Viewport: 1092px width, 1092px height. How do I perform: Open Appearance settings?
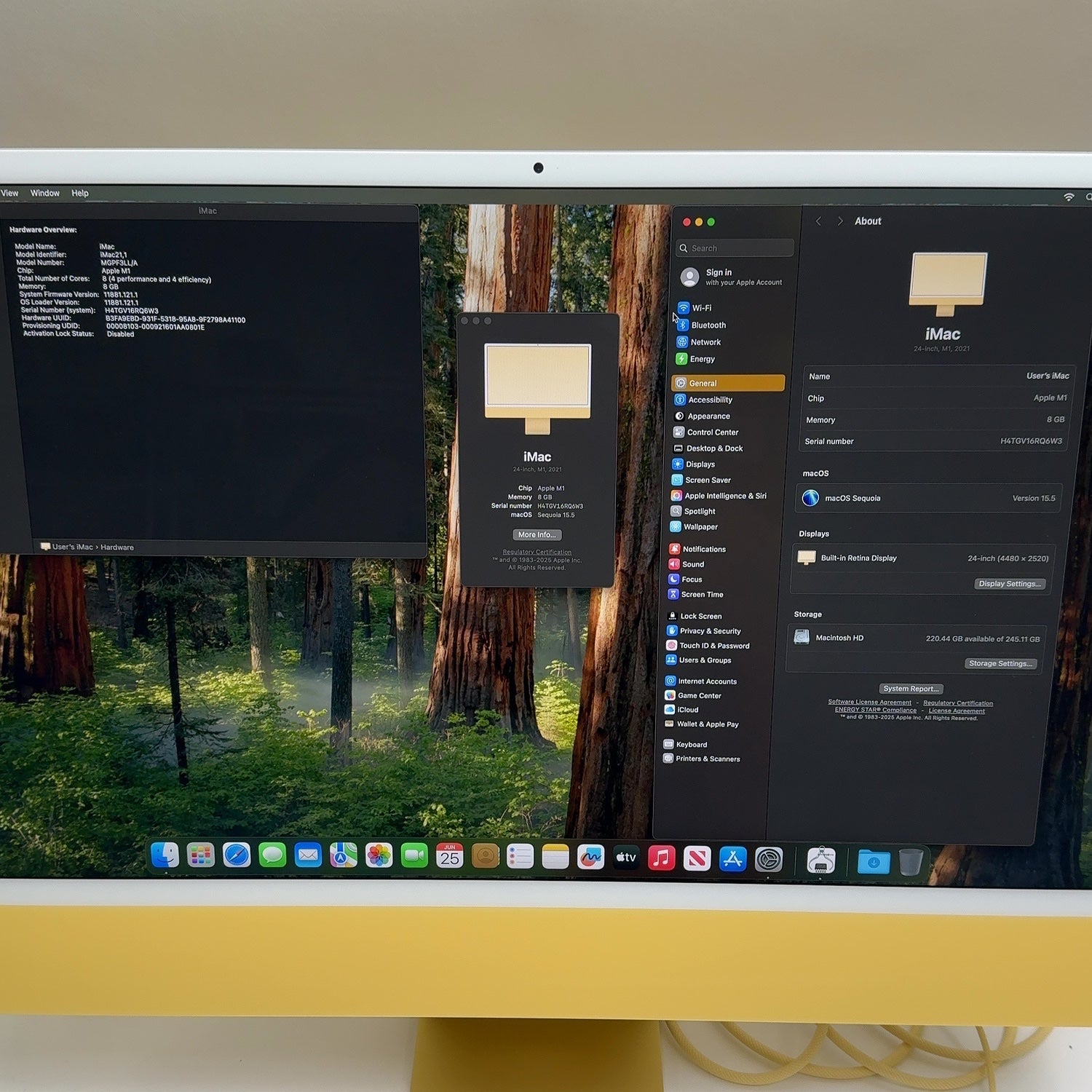tap(728, 416)
